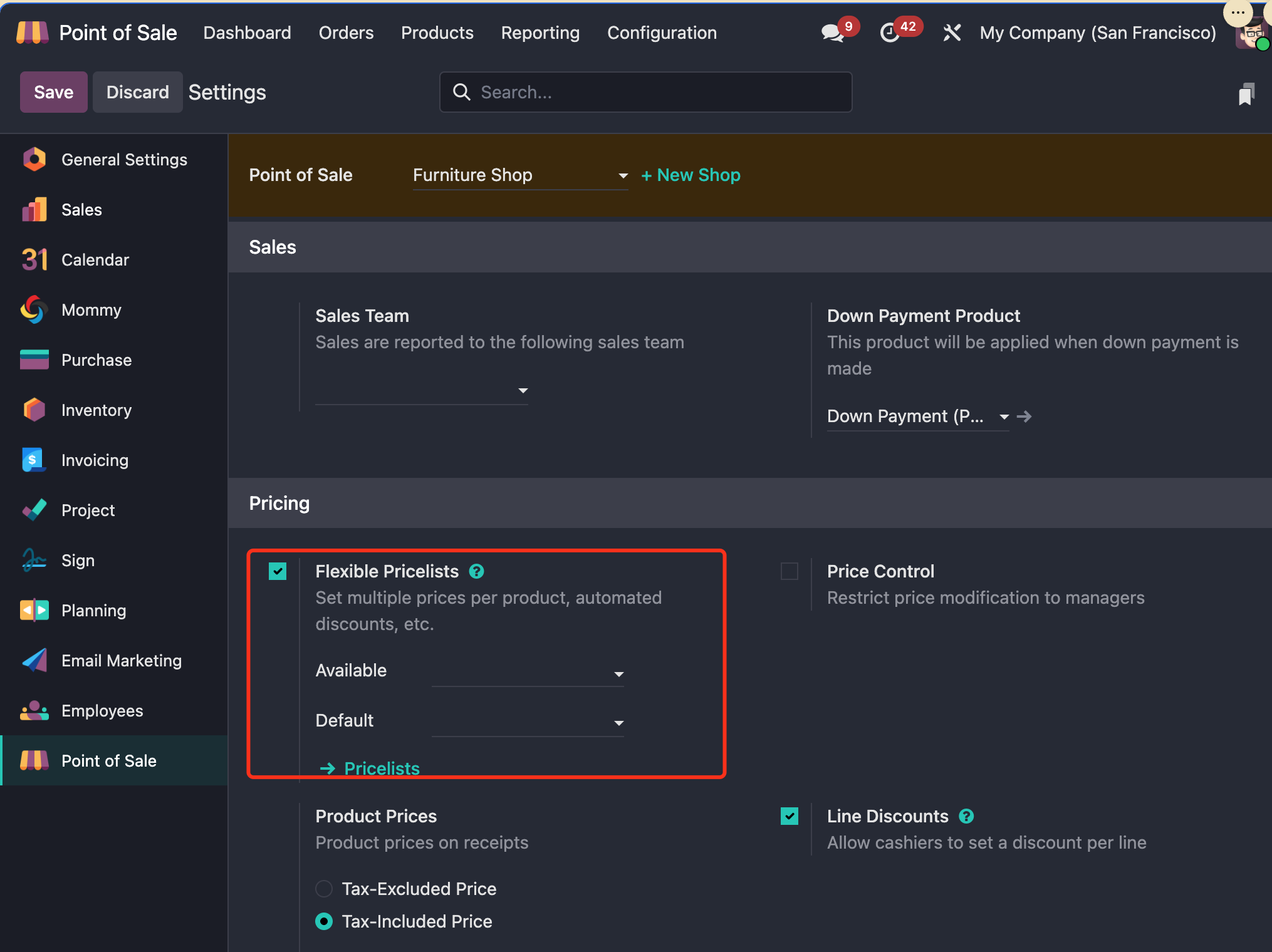Follow the Pricelists link
The image size is (1272, 952).
pos(382,768)
